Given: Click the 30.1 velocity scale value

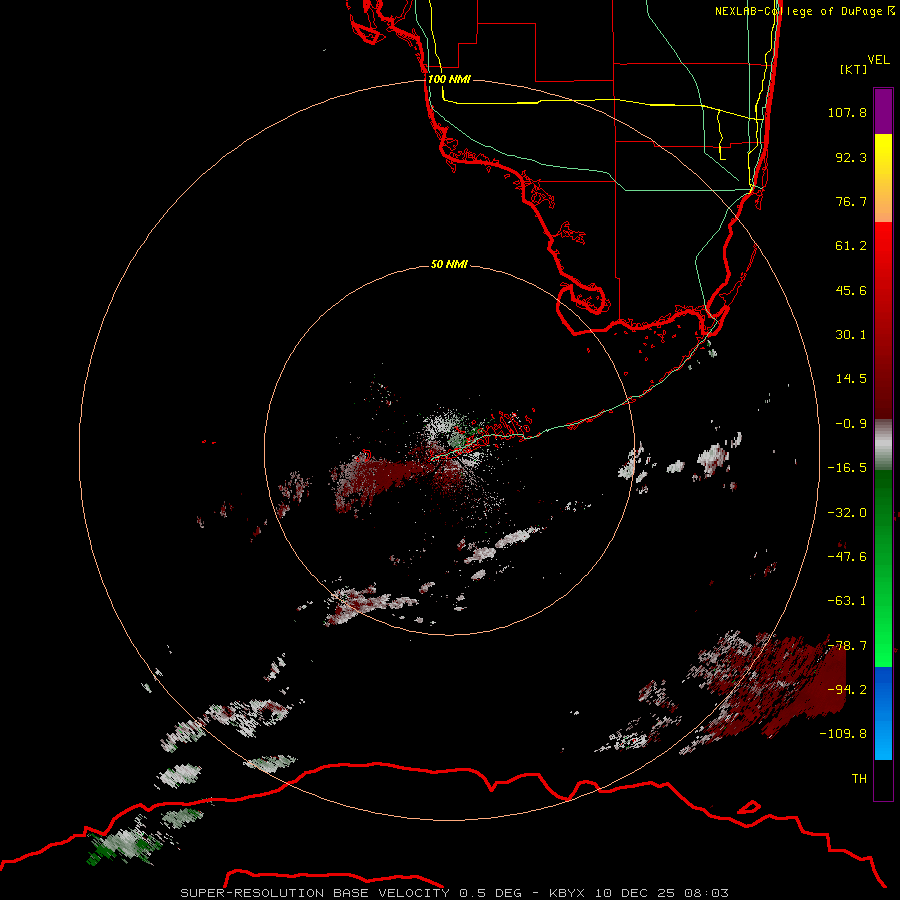Looking at the screenshot, I should tap(851, 335).
